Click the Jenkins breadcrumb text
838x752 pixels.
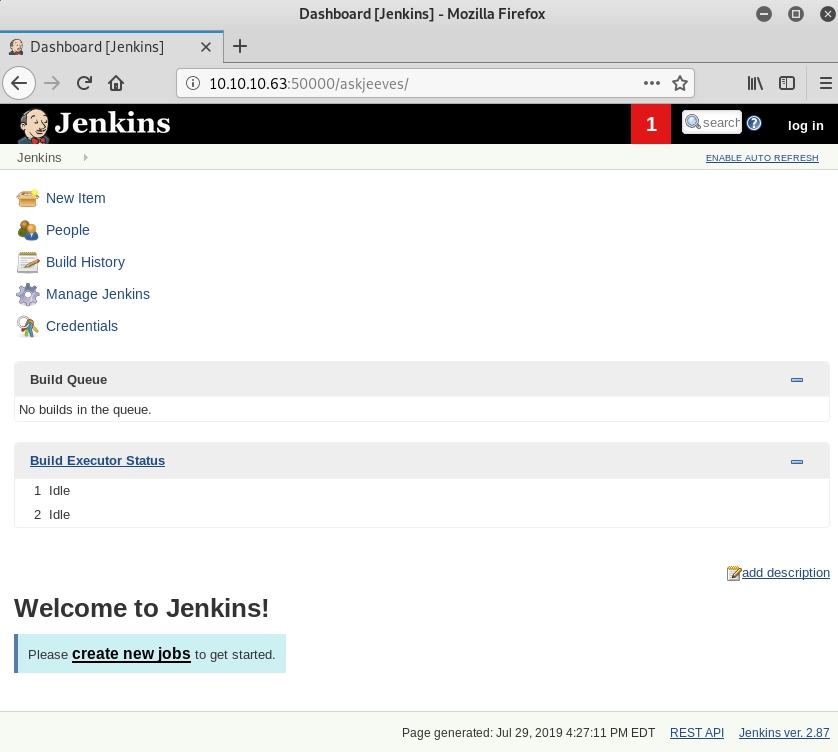tap(39, 158)
